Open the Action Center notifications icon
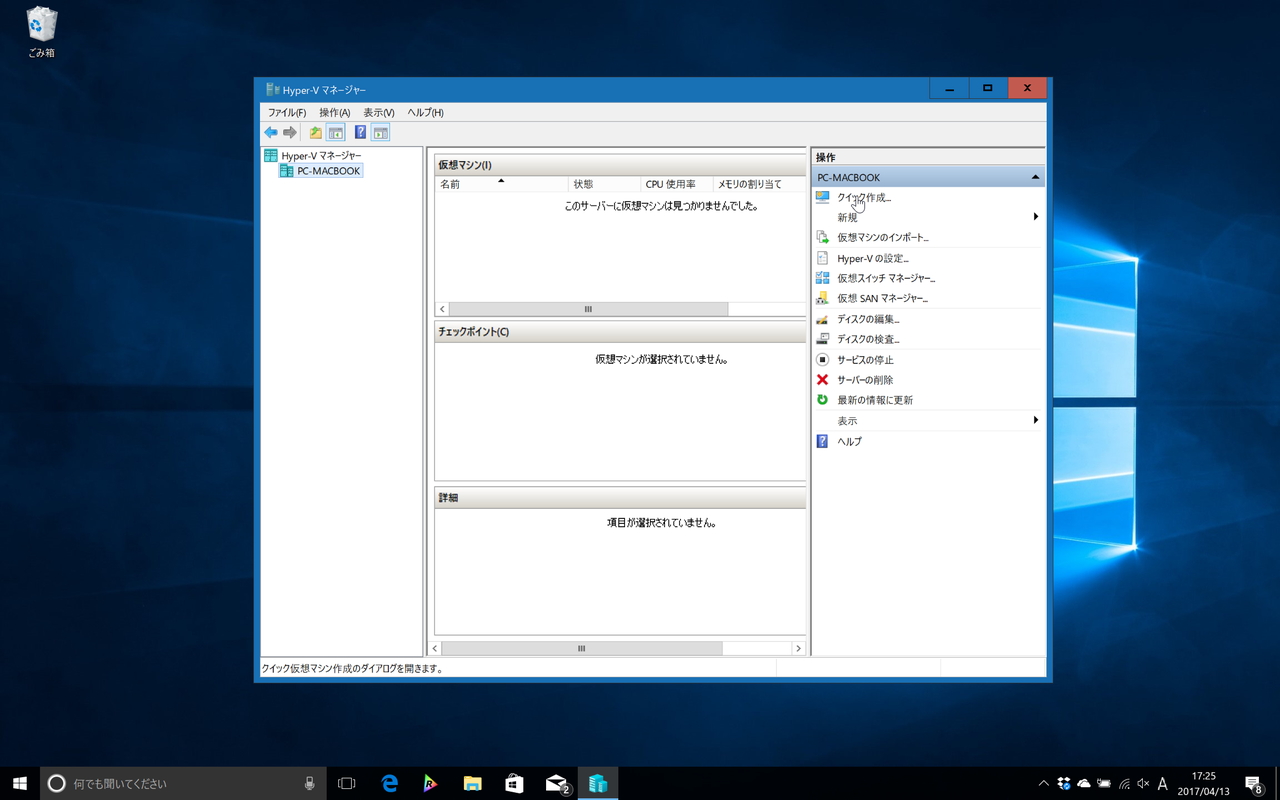 tap(1253, 784)
